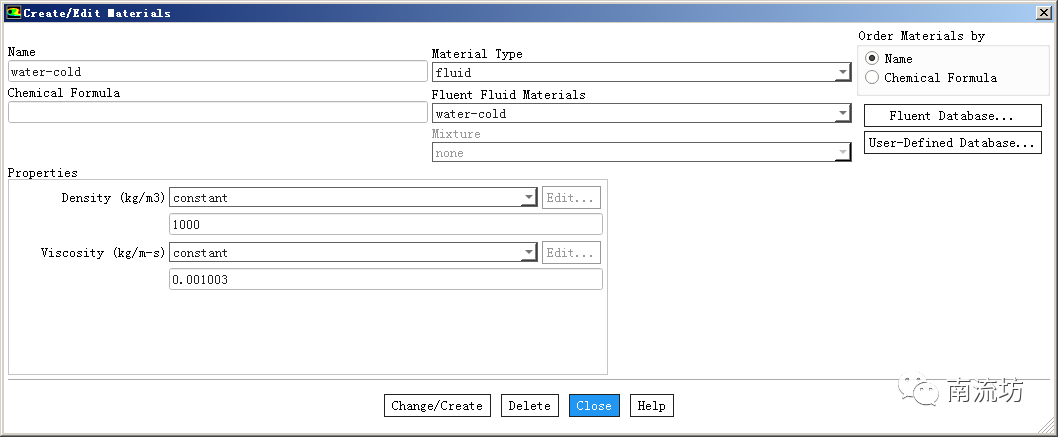Click the density value field showing 1000
The width and height of the screenshot is (1058, 437).
(386, 225)
